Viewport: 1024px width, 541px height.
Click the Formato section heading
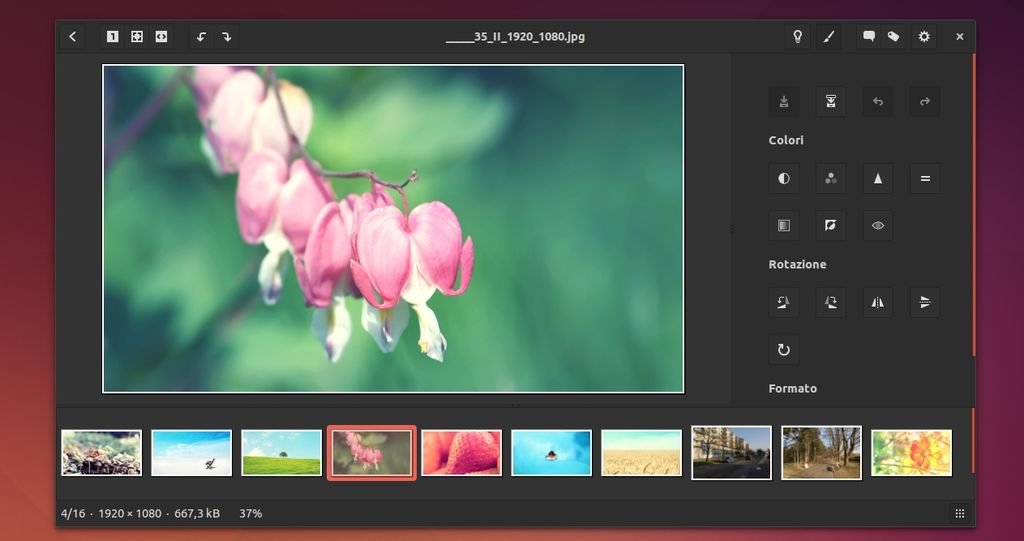pos(793,389)
